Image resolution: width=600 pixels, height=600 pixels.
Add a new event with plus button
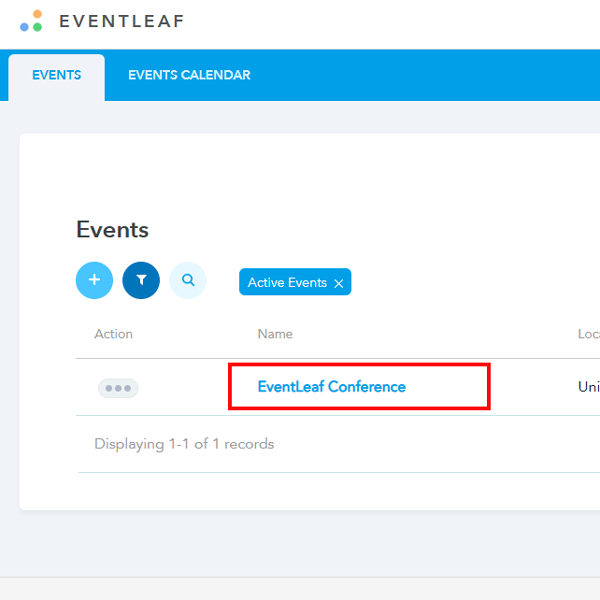click(x=94, y=281)
